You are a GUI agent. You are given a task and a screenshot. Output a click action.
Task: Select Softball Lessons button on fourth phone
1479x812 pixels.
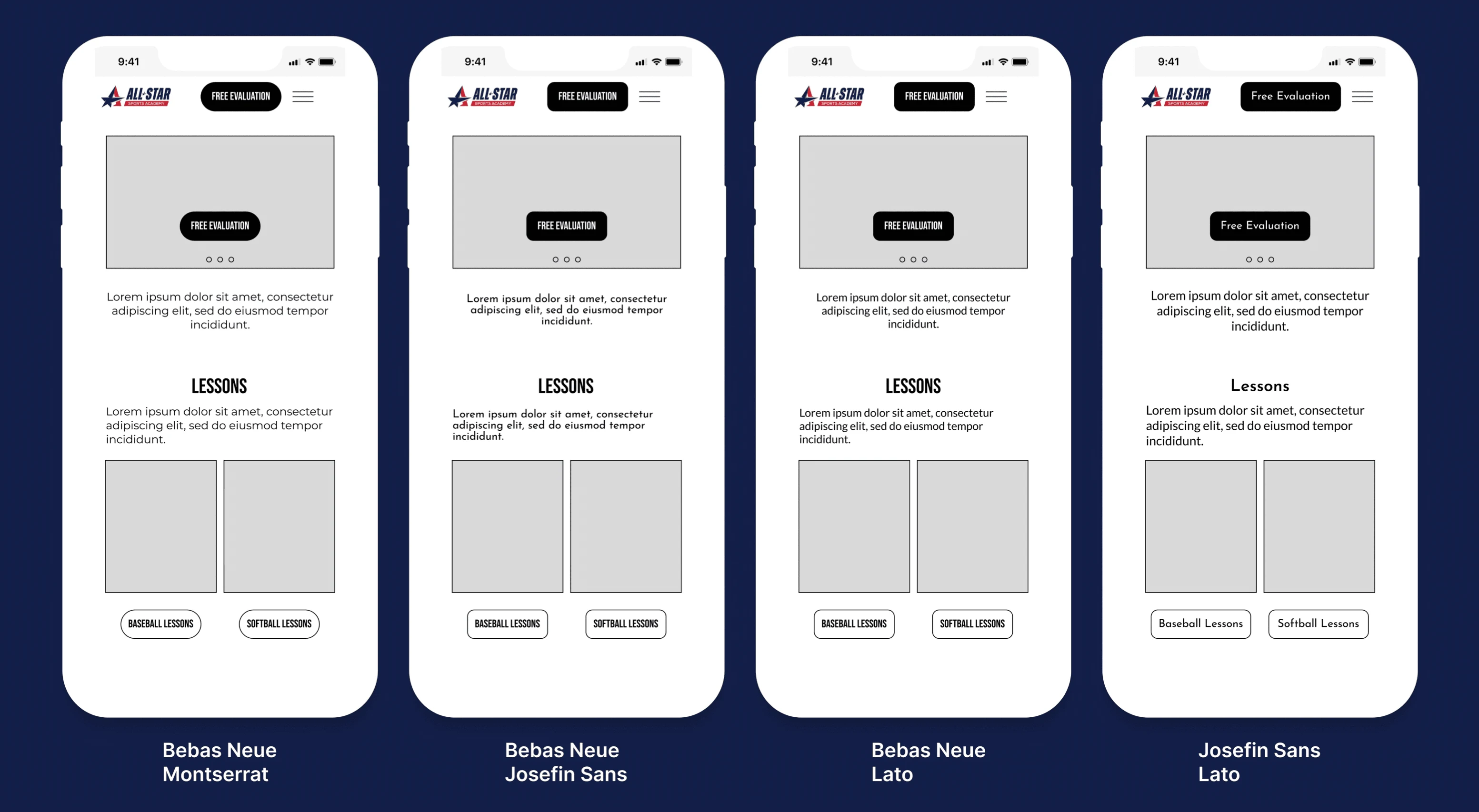(x=1322, y=625)
